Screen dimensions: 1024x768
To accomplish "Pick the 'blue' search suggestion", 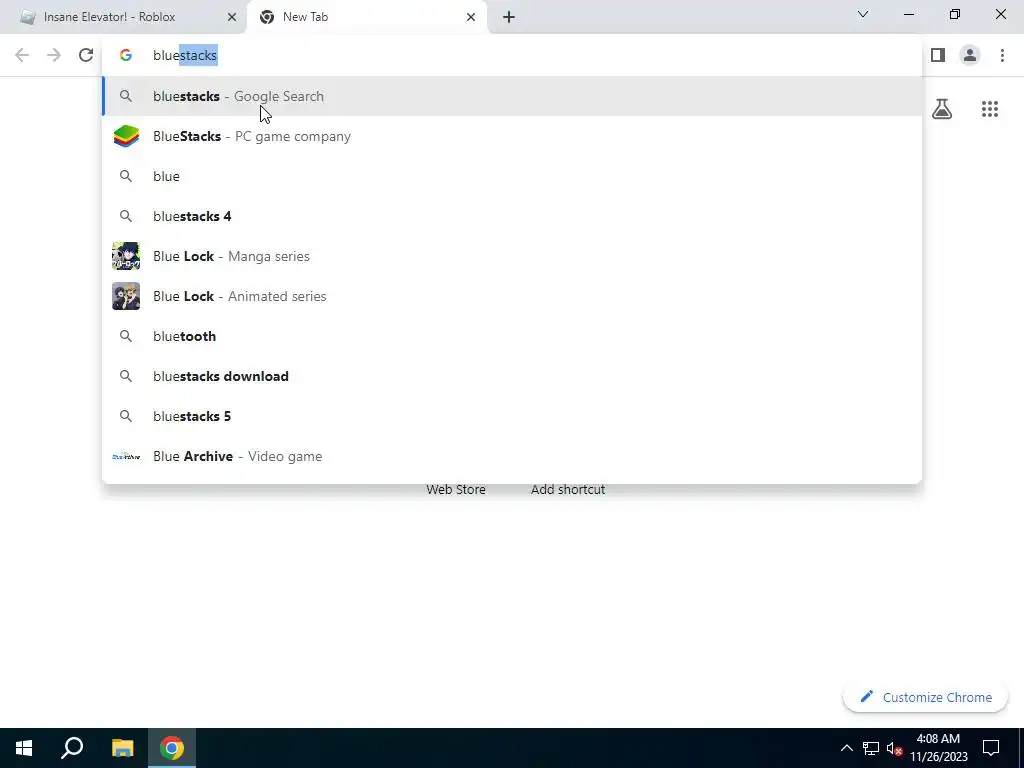I will 512,176.
